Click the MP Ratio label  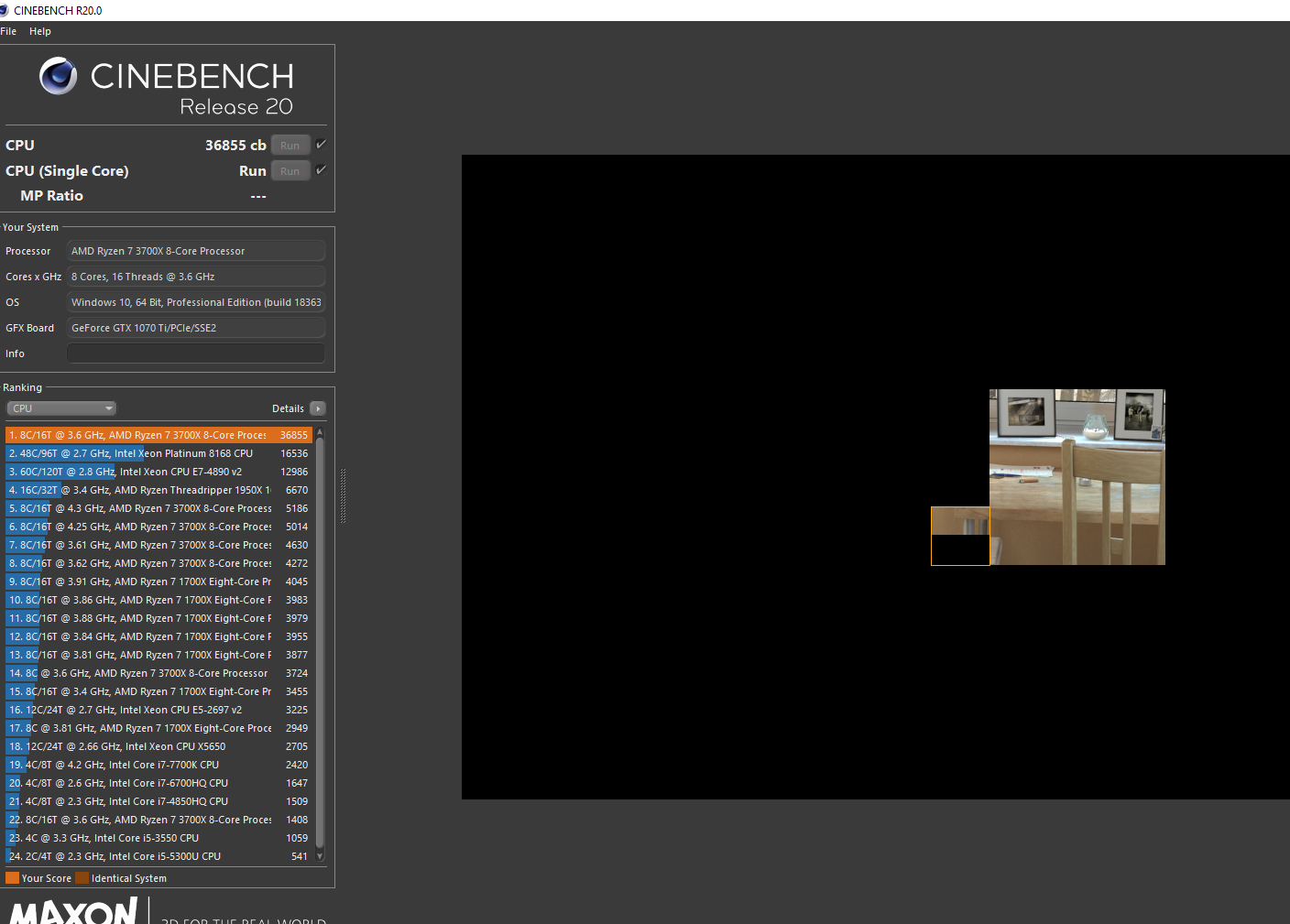pos(51,196)
